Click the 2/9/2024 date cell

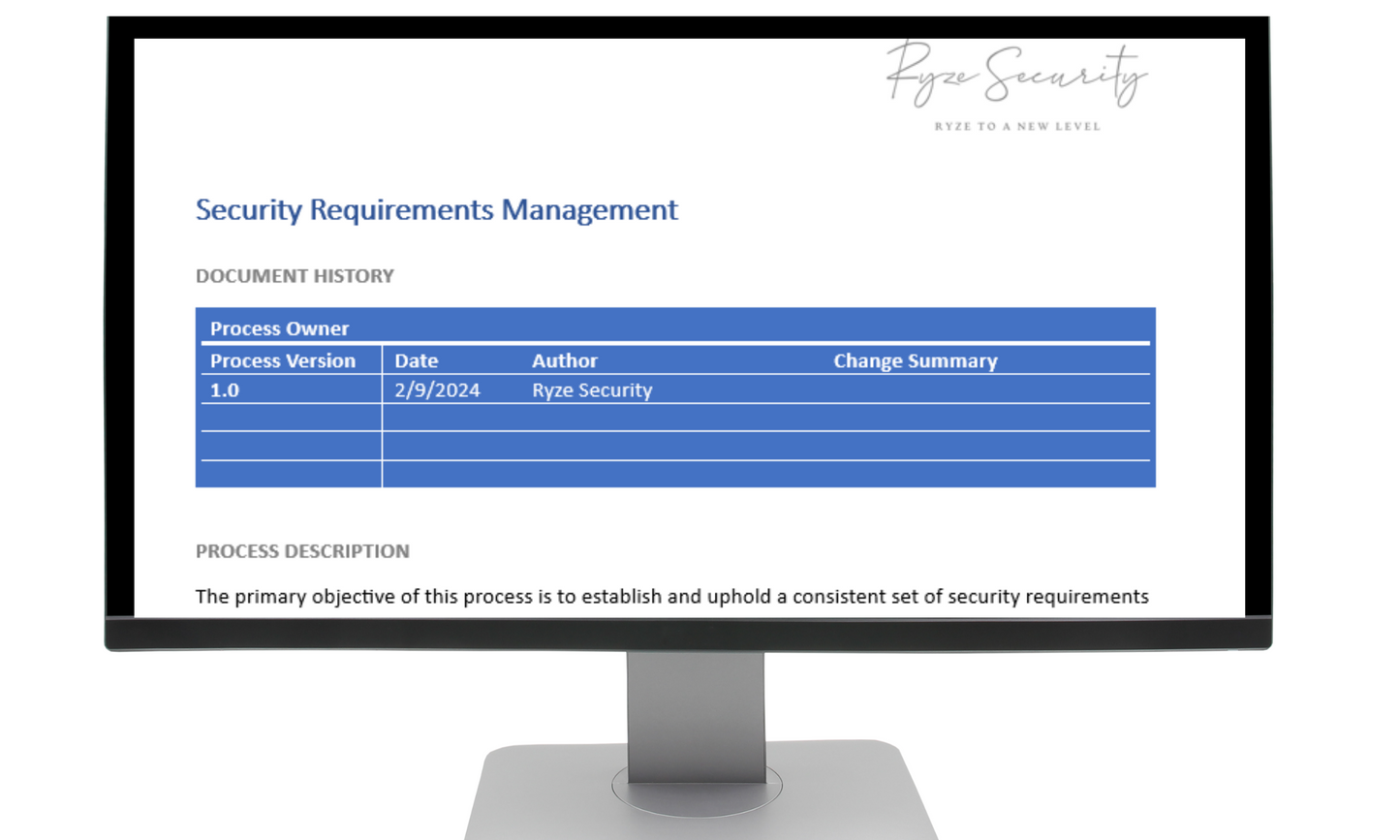[x=437, y=389]
